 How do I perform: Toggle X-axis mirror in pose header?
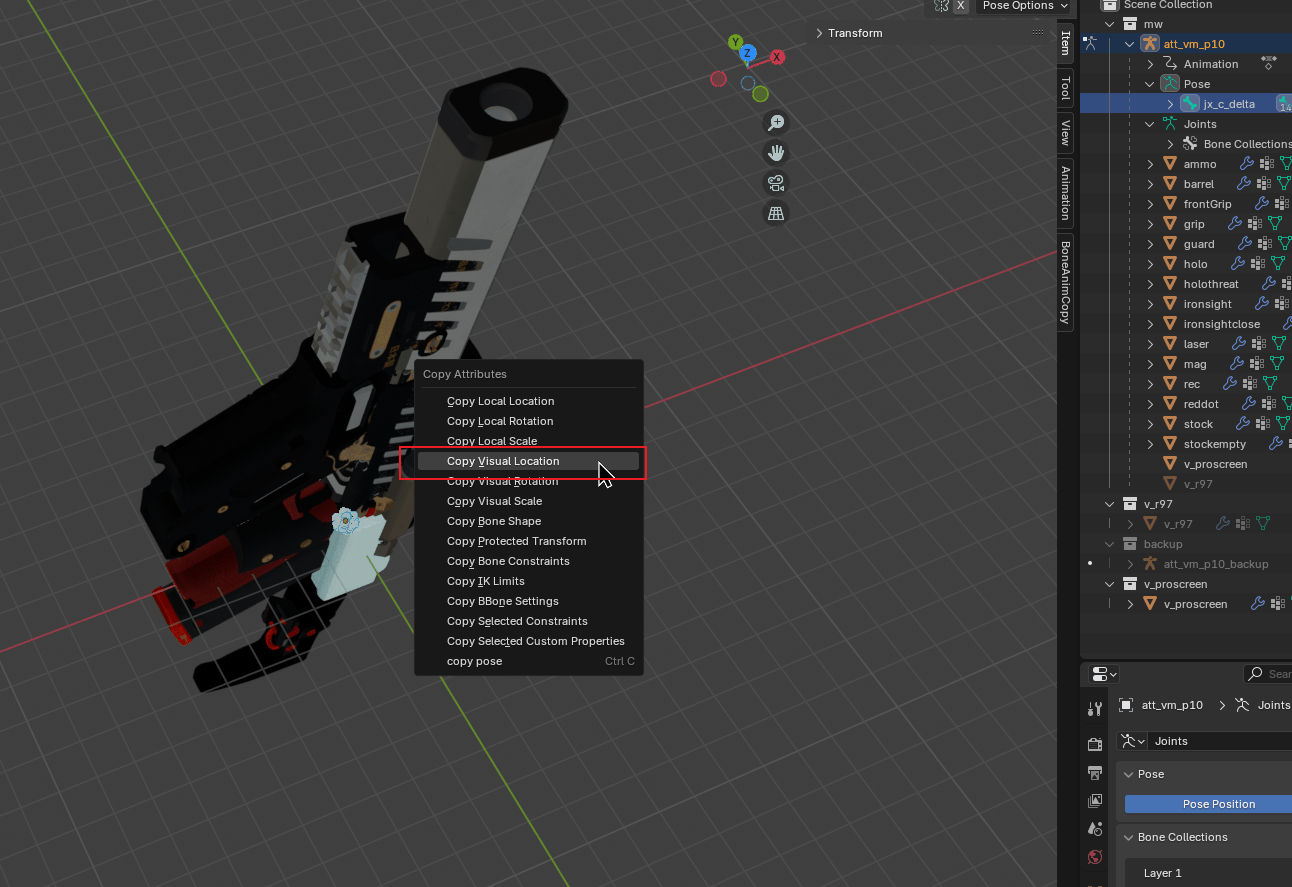[x=960, y=6]
